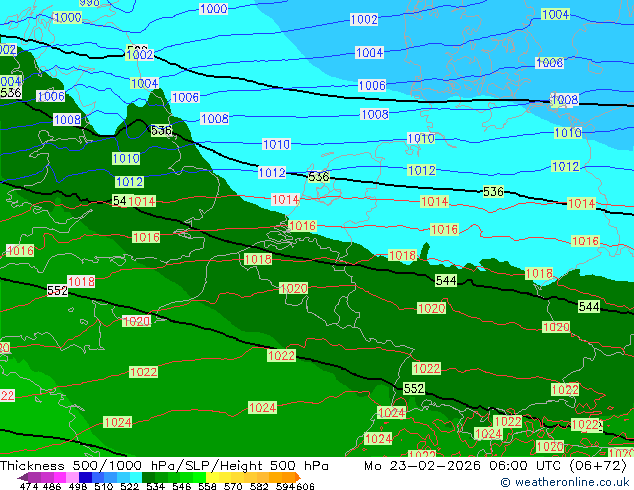Viewport: 634px width, 490px height.
Task: Click the '1024' label at bottom left area
Action: (x=118, y=422)
